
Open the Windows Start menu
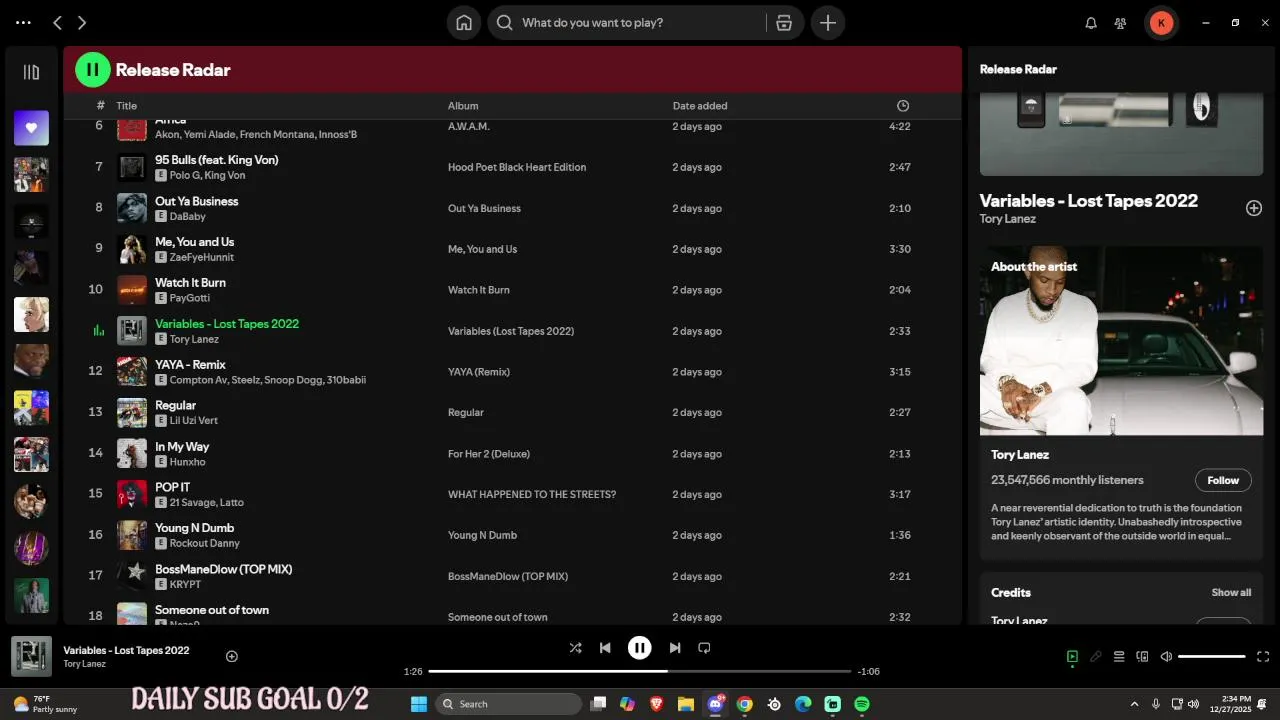tap(418, 704)
